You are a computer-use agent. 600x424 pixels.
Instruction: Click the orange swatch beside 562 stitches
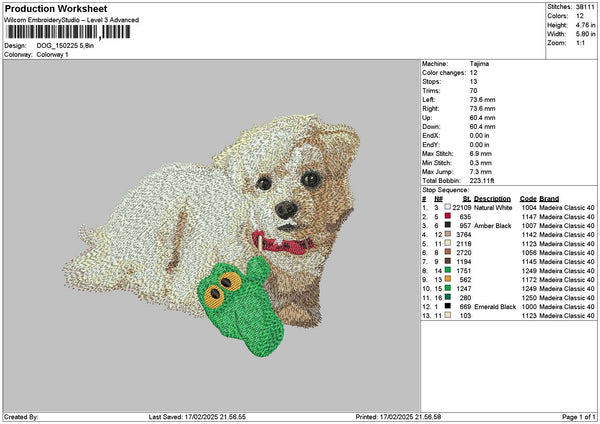click(447, 279)
